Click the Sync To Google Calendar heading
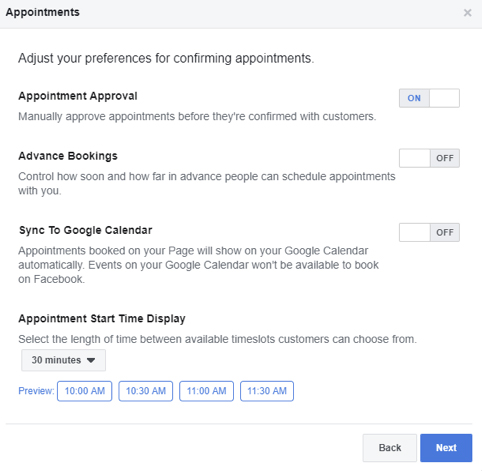 click(x=85, y=230)
